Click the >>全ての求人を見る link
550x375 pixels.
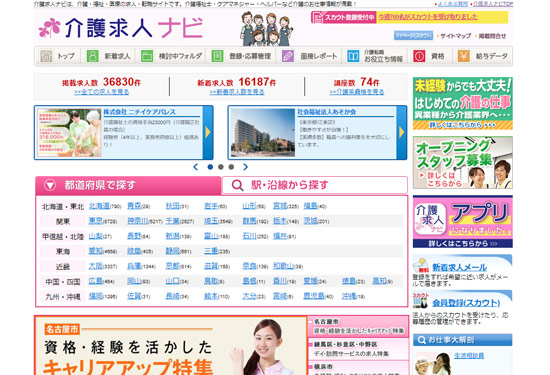(x=102, y=92)
